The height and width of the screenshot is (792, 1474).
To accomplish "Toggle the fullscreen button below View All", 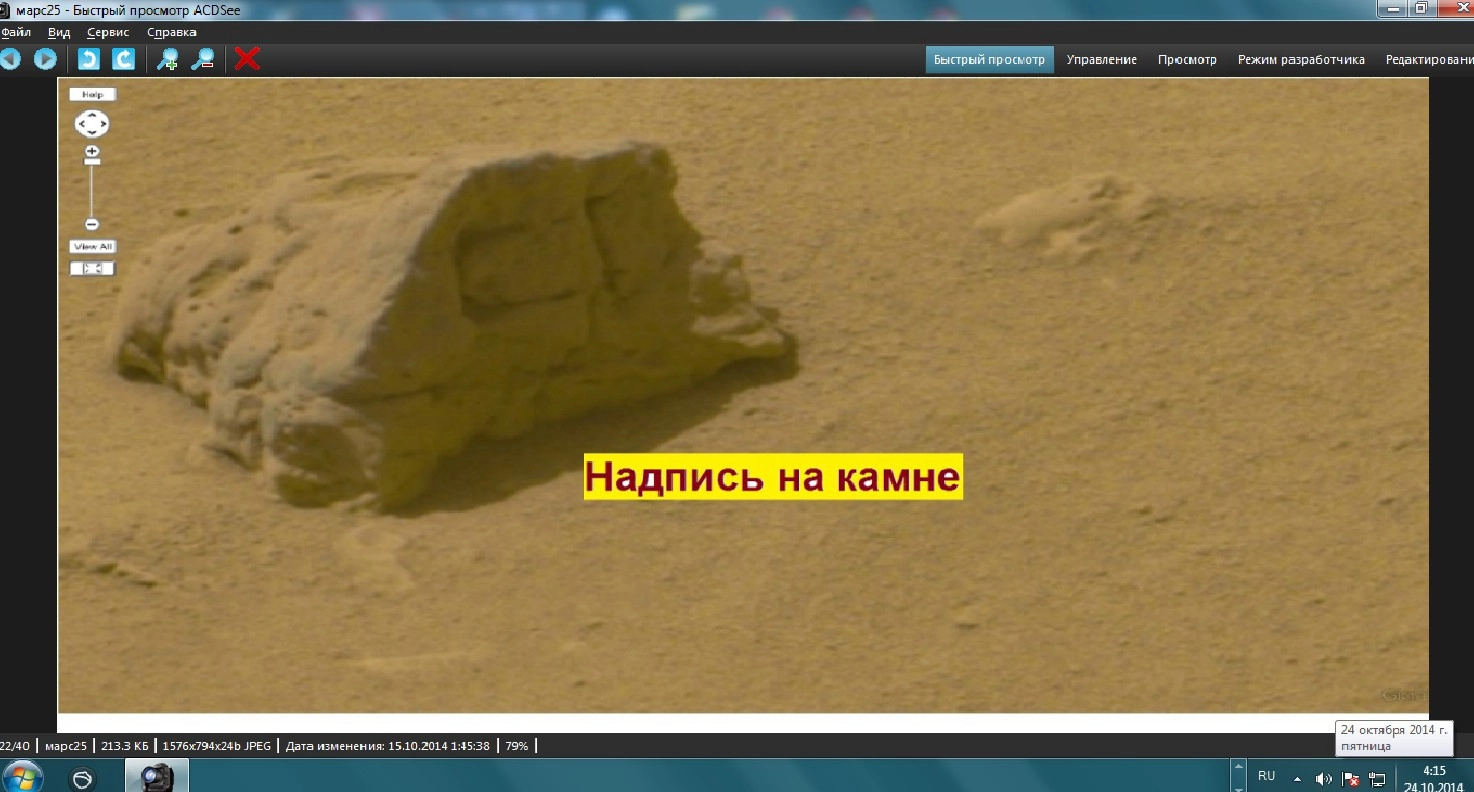I will [92, 268].
